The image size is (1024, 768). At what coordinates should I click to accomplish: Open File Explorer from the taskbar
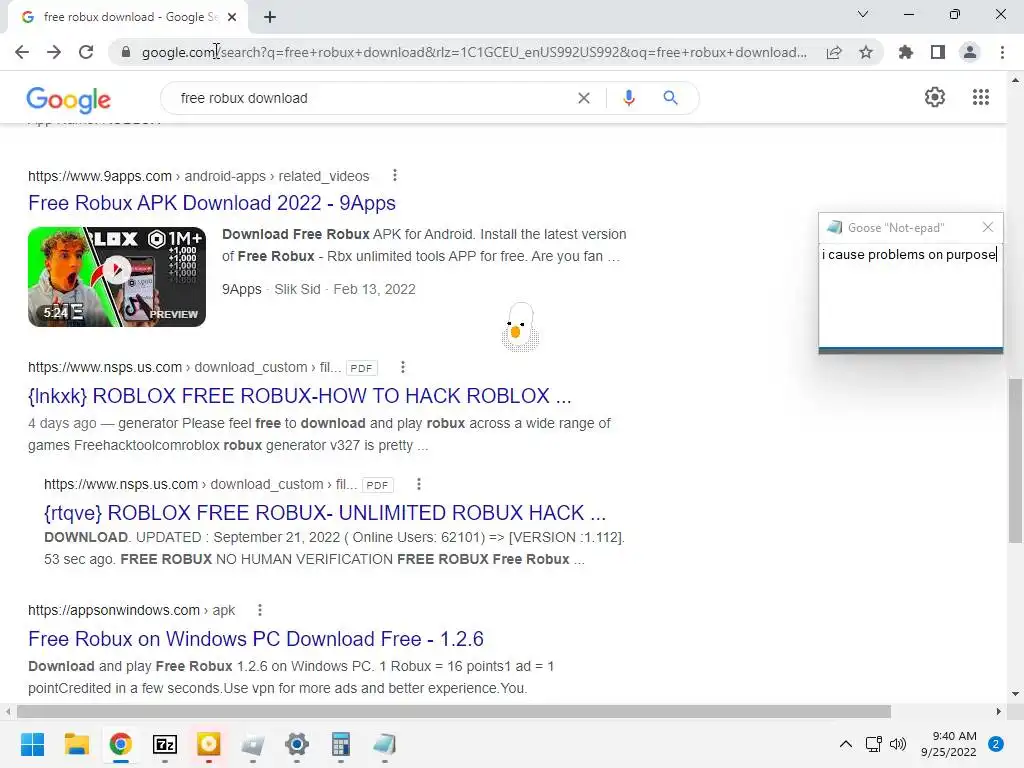coord(76,744)
